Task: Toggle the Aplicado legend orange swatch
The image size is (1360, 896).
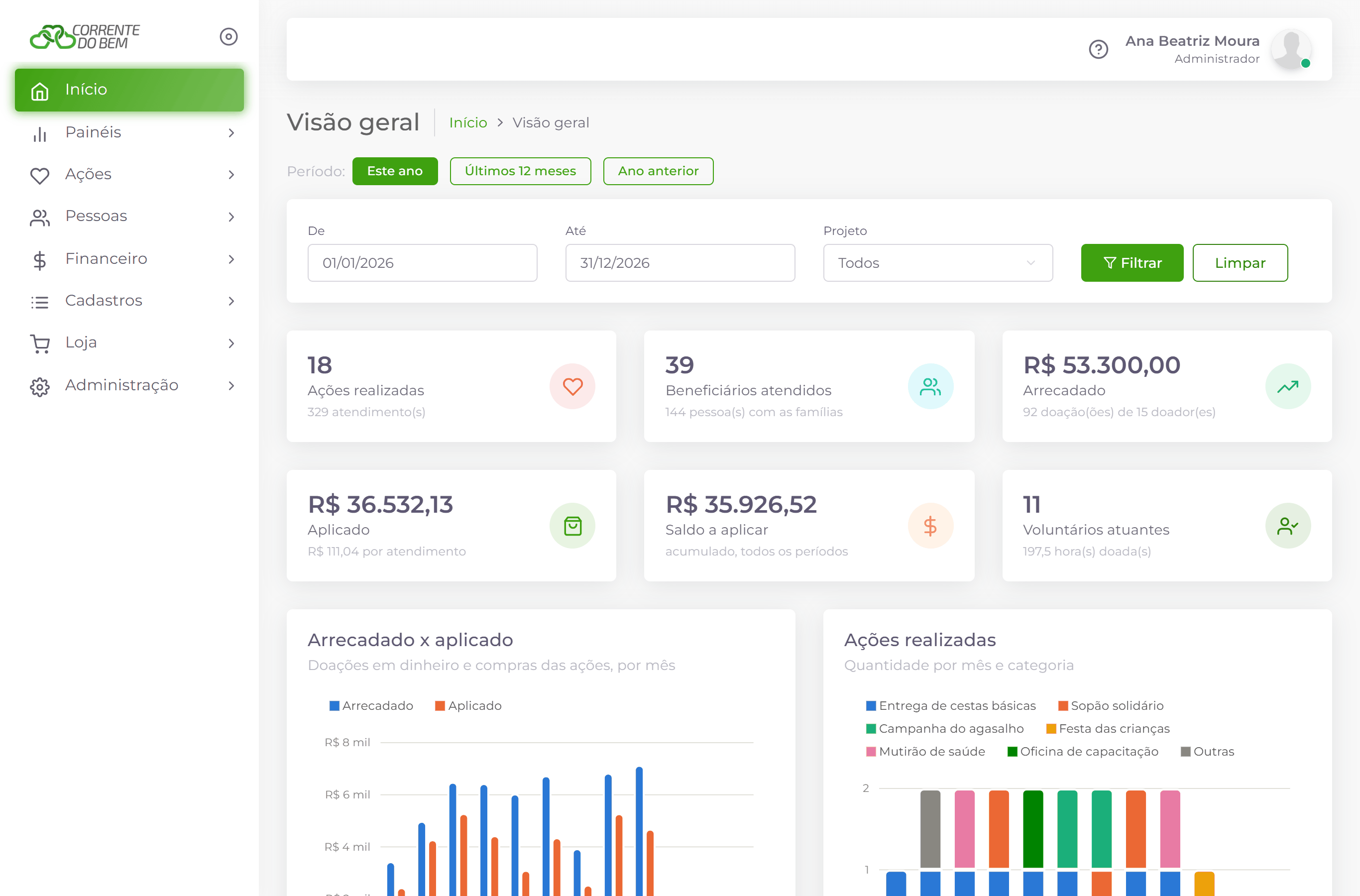Action: click(x=440, y=706)
